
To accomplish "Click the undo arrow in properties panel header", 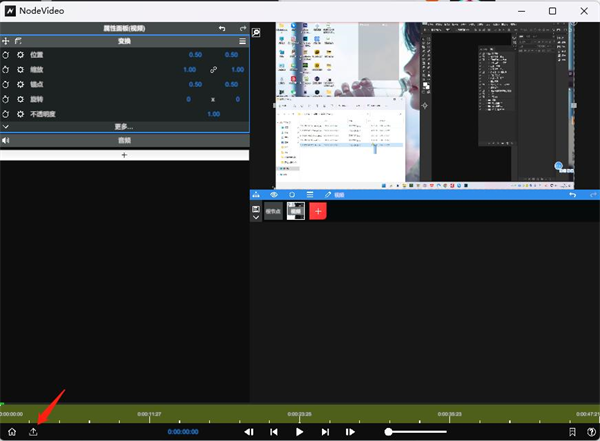I will tap(222, 28).
